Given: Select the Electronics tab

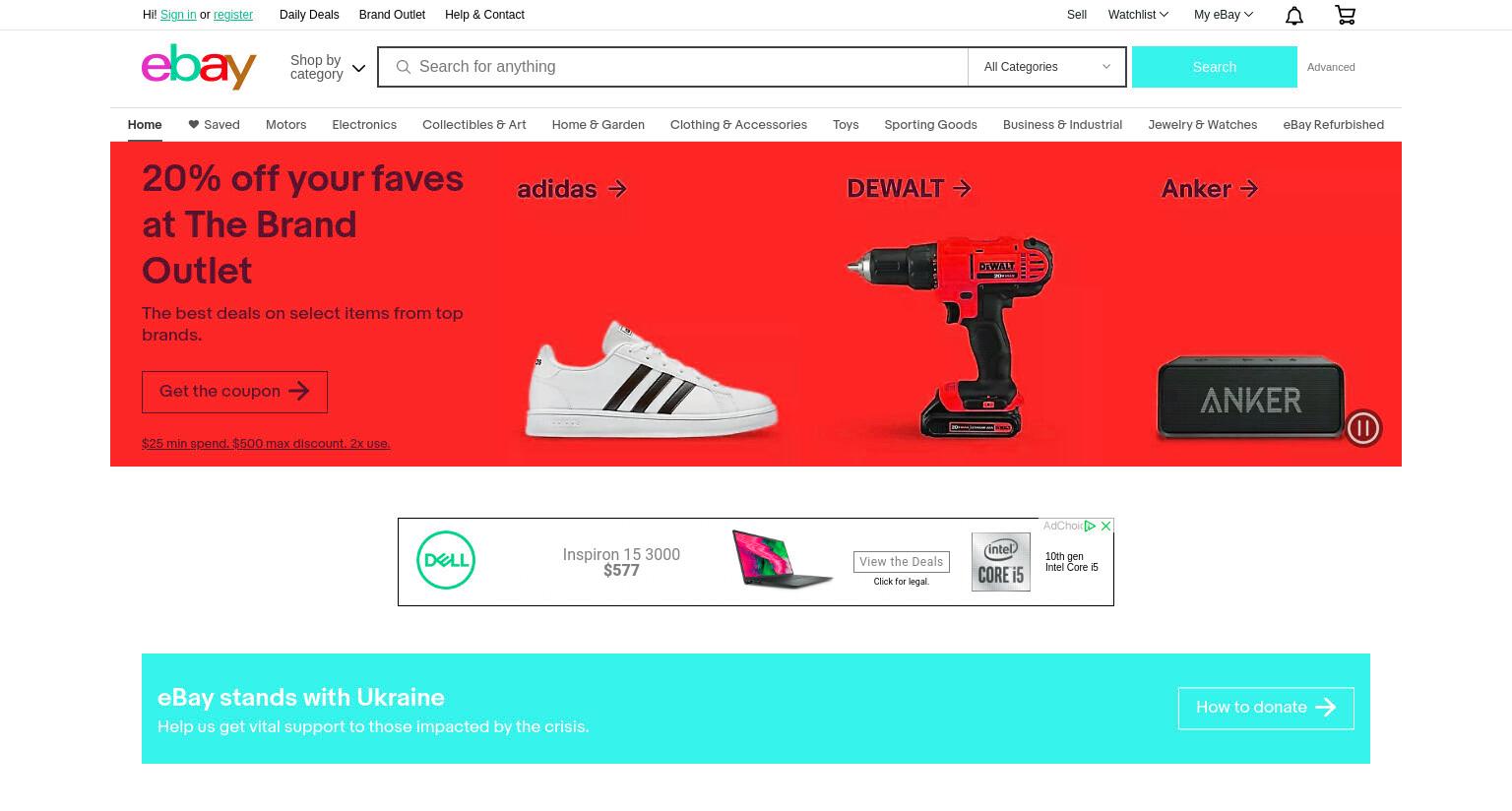Looking at the screenshot, I should point(364,125).
